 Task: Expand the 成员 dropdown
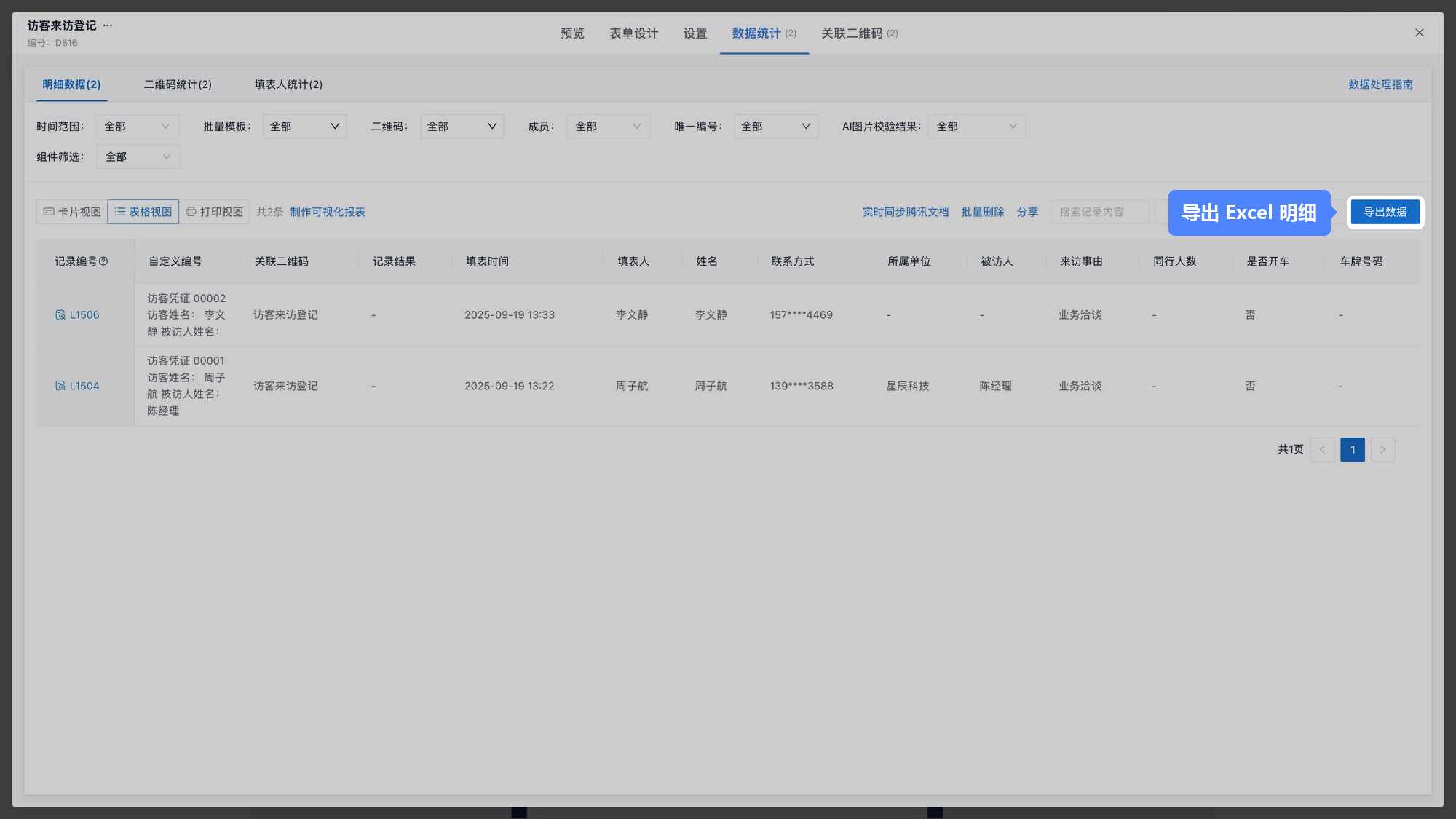(608, 127)
